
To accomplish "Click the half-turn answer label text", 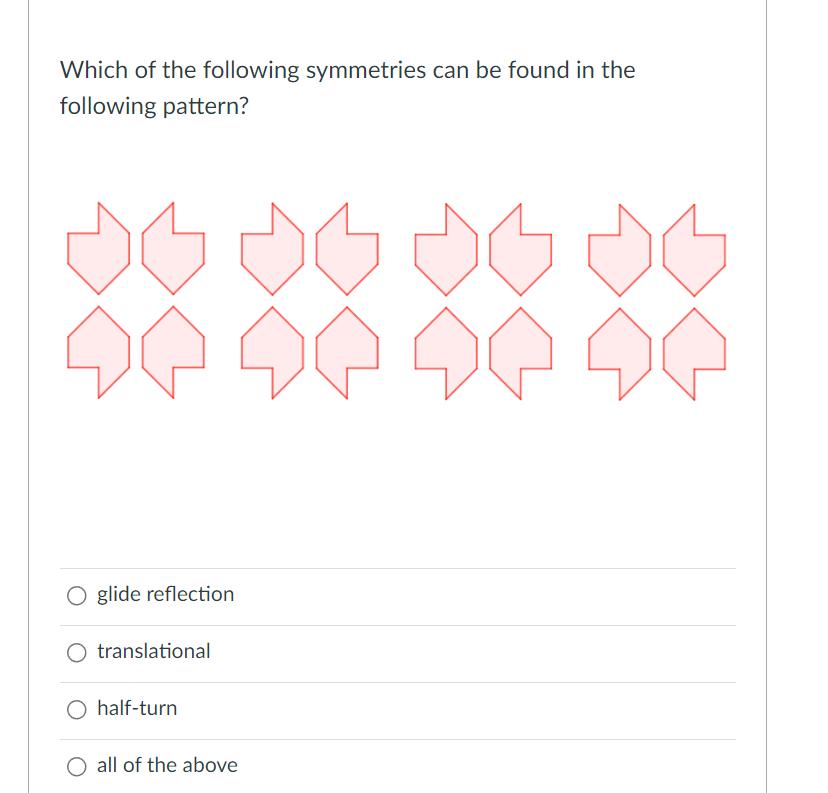I will click(x=137, y=708).
